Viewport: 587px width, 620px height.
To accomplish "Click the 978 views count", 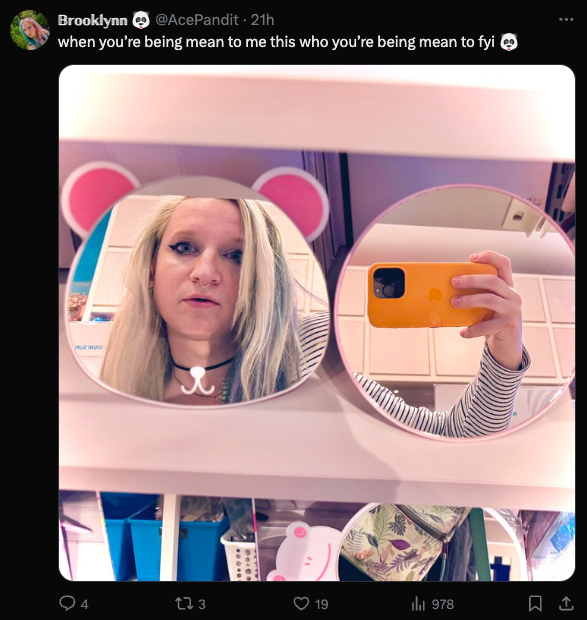I will tap(443, 604).
